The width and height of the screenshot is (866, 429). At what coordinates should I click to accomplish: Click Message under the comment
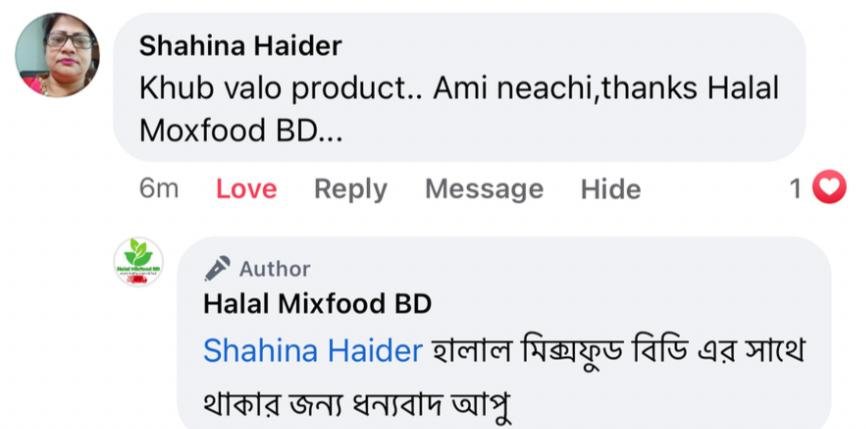484,189
